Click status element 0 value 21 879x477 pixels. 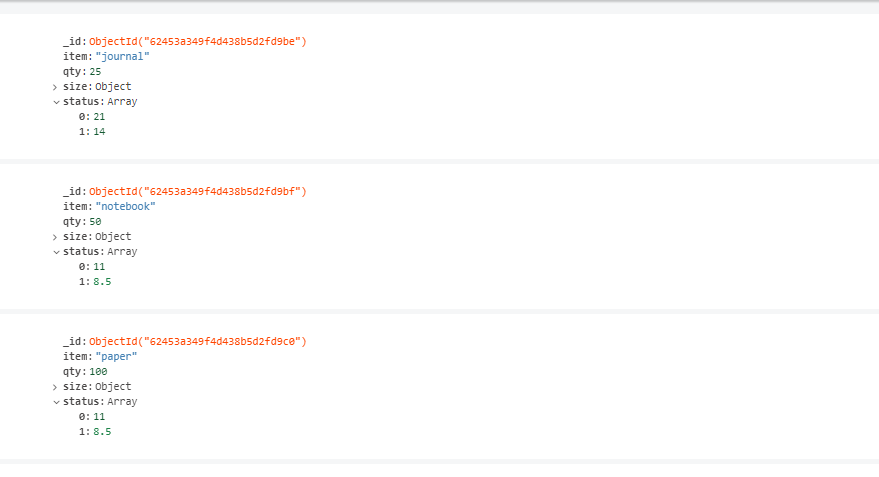tap(99, 117)
